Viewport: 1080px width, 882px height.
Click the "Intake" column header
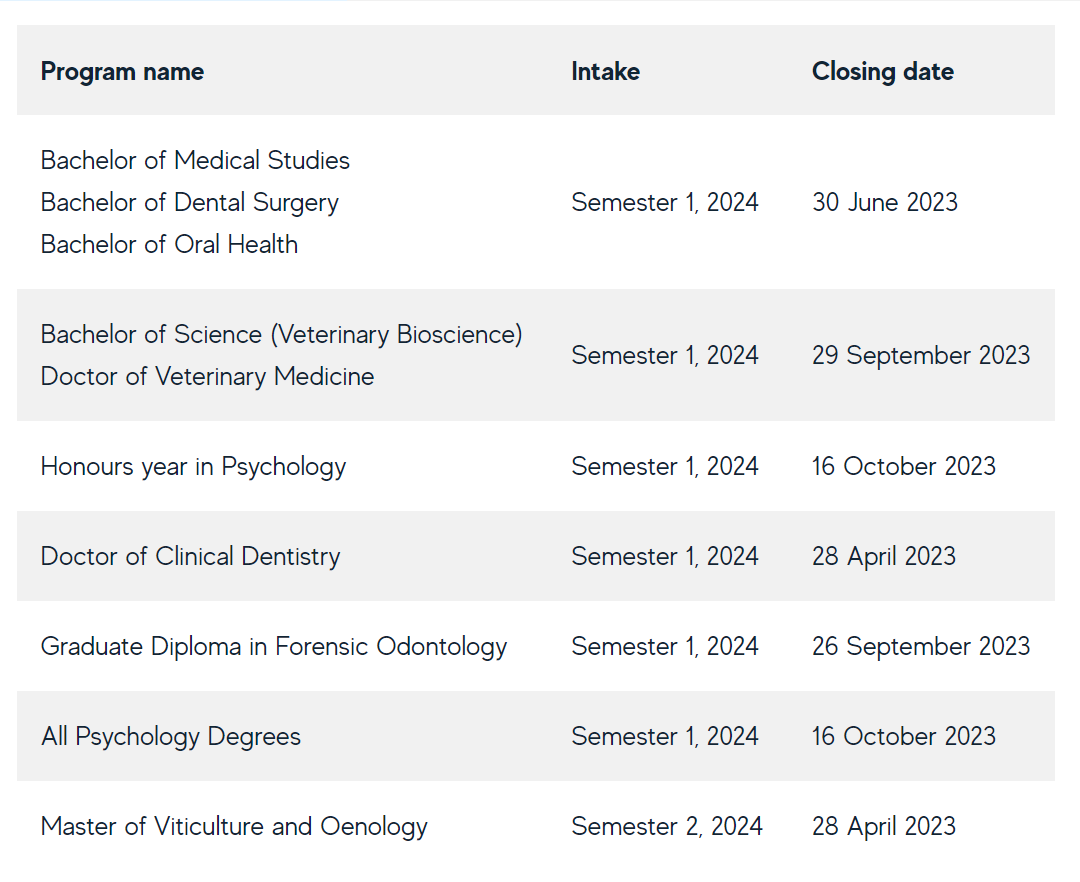tap(605, 72)
